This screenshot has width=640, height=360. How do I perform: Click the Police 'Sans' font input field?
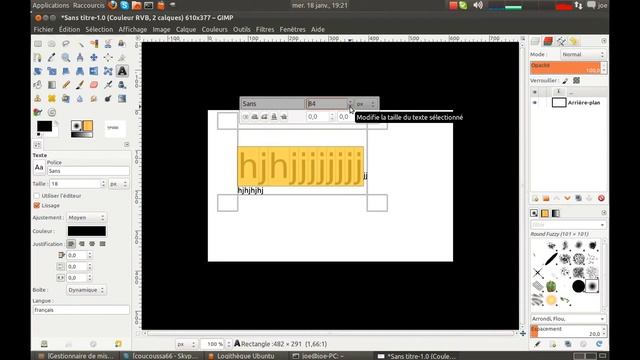click(88, 171)
